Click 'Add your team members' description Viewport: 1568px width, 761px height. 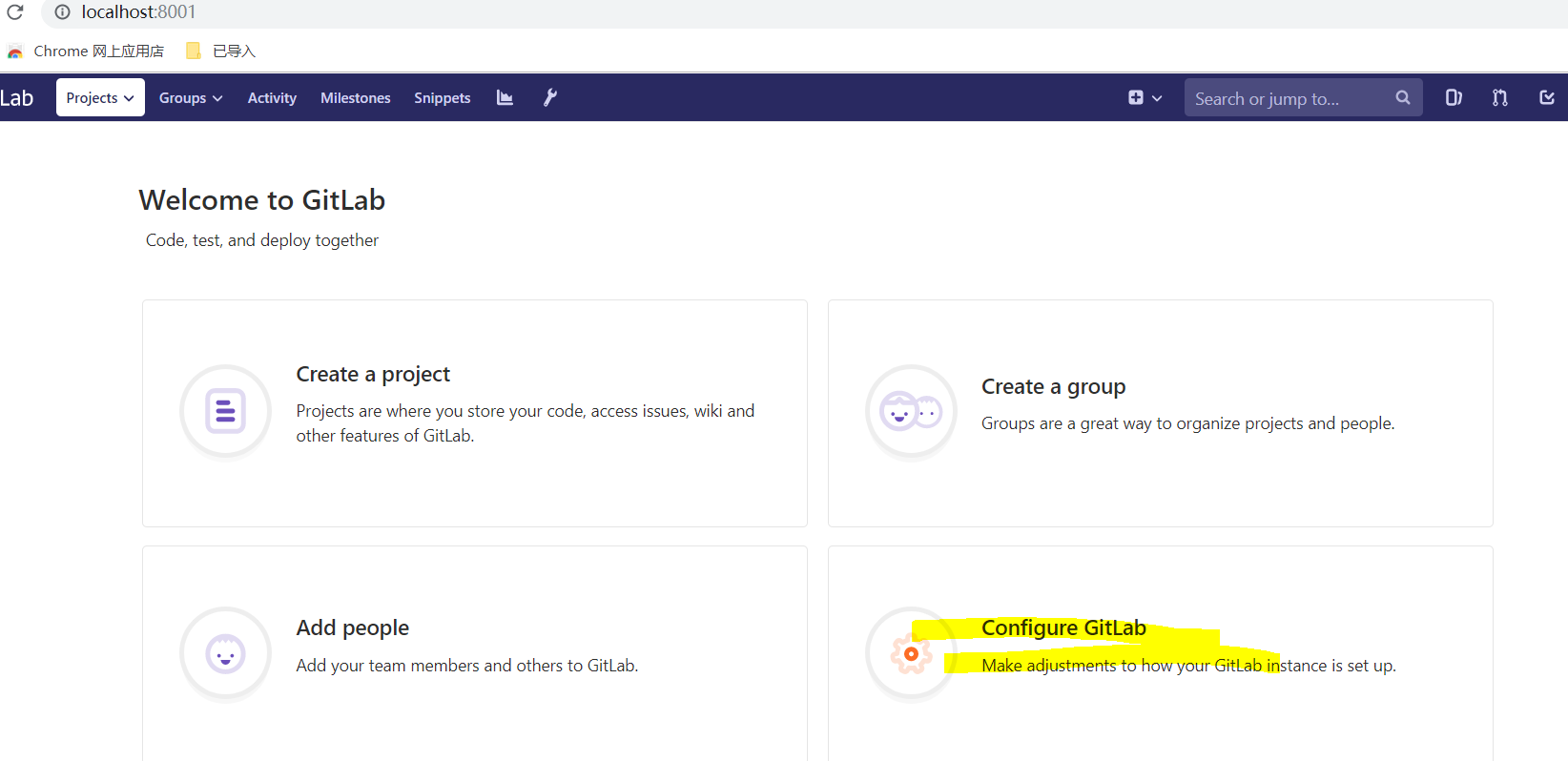pos(466,665)
